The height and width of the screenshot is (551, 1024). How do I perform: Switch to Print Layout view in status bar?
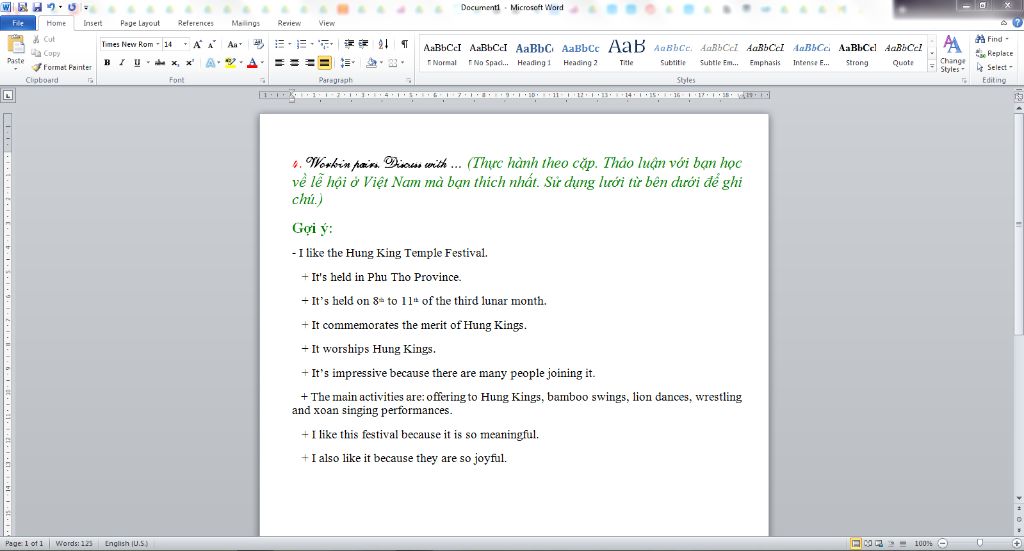click(856, 543)
